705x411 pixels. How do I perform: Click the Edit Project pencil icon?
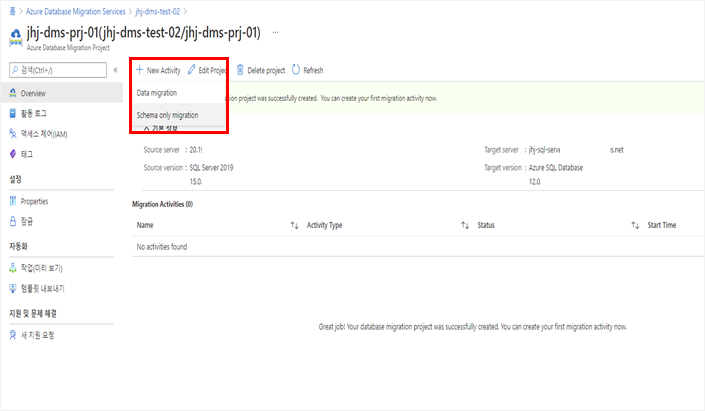(192, 70)
